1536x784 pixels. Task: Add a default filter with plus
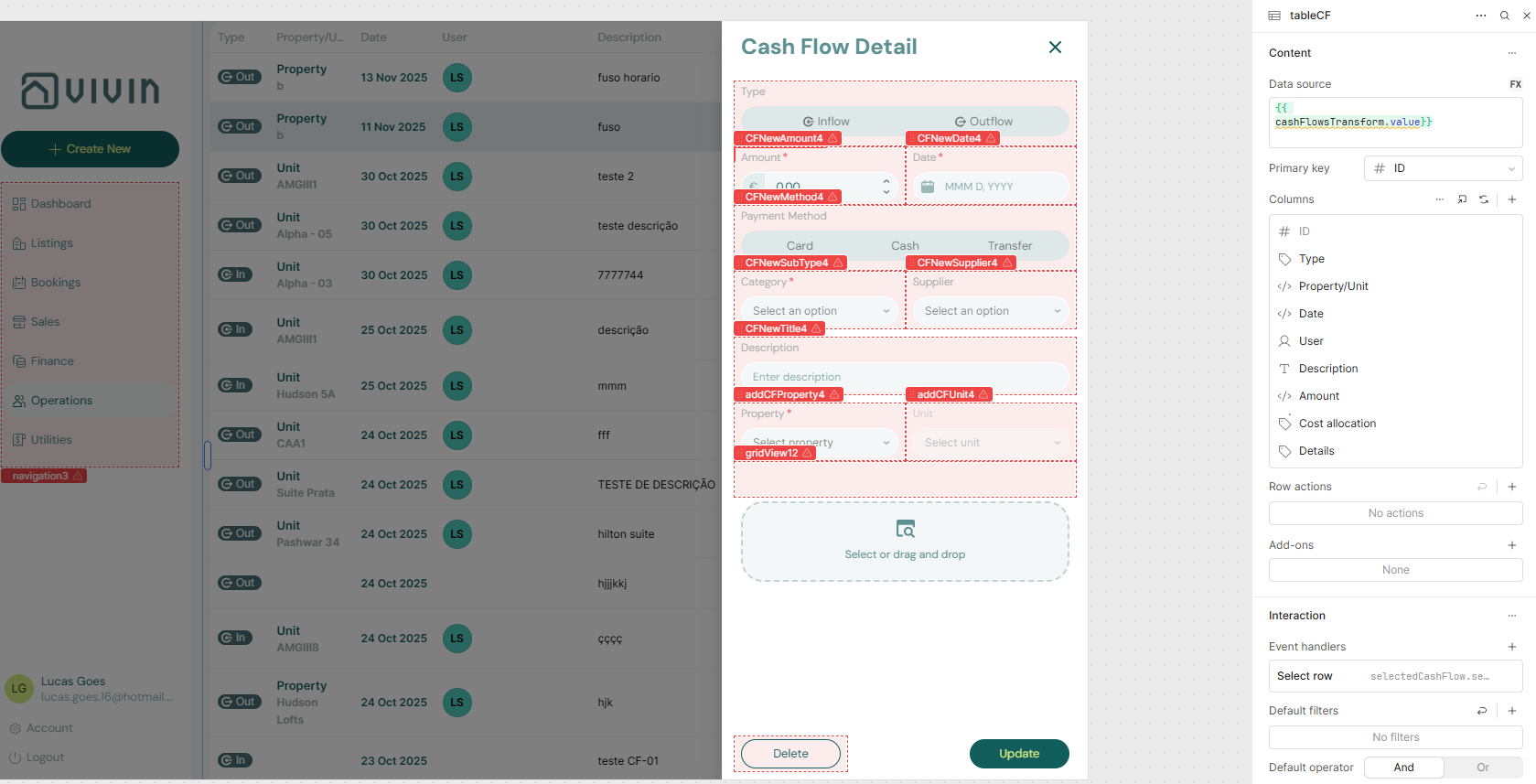pos(1512,711)
